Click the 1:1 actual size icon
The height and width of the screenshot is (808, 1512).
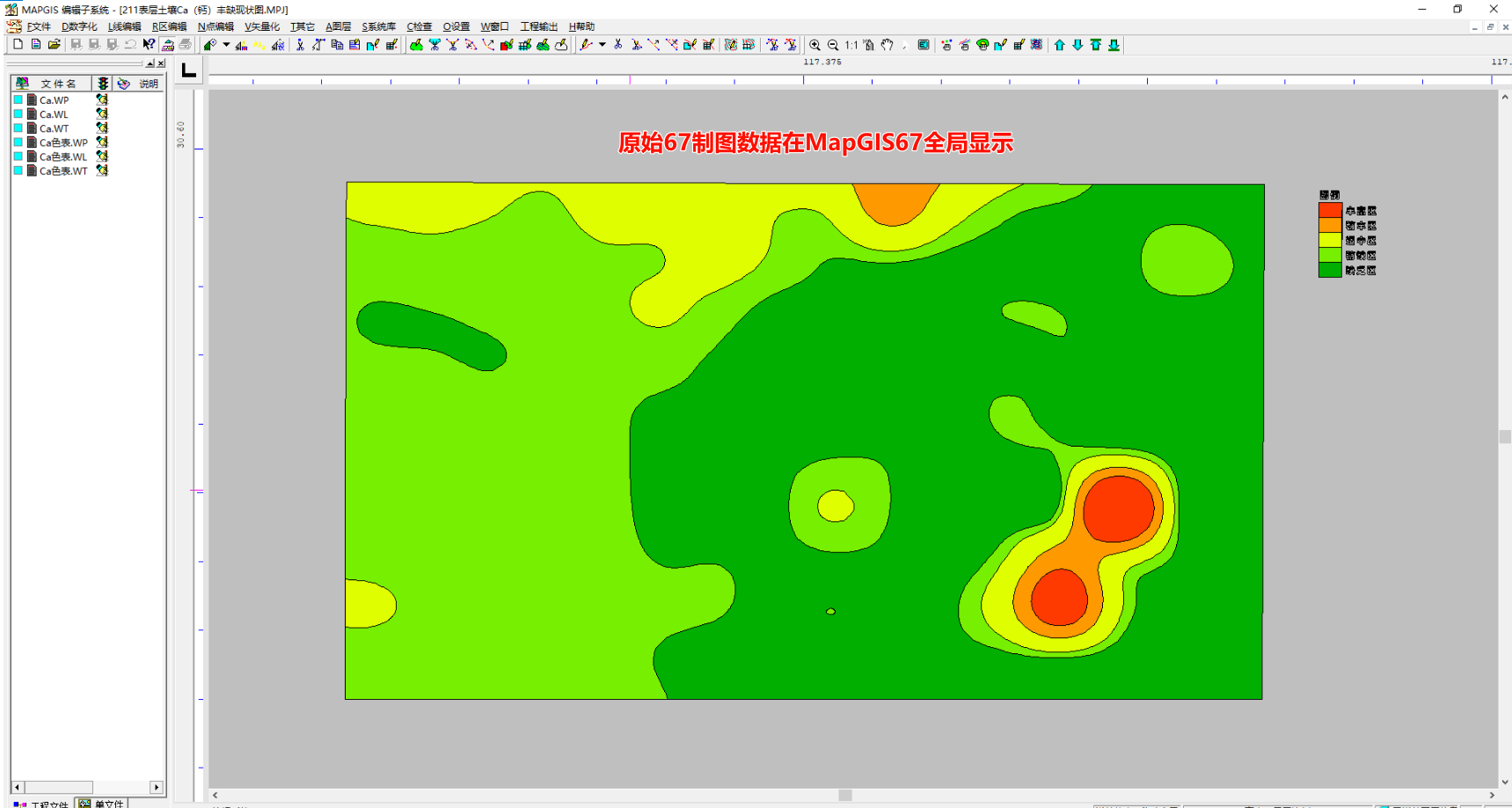pyautogui.click(x=851, y=45)
